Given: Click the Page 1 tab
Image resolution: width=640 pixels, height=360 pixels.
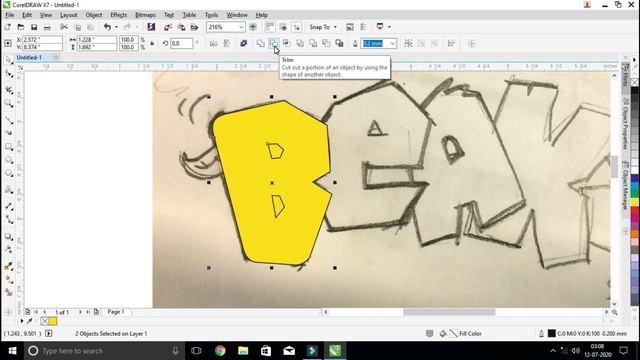Looking at the screenshot, I should coord(116,312).
